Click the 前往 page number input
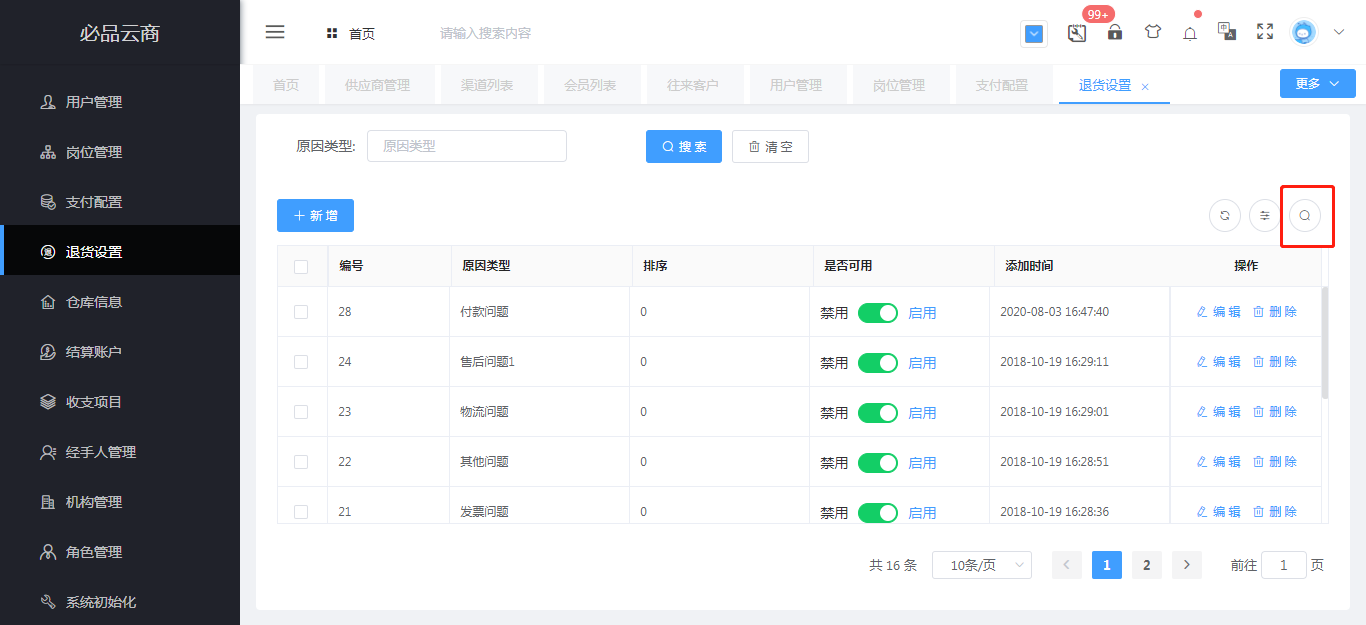The height and width of the screenshot is (625, 1366). click(x=1284, y=565)
